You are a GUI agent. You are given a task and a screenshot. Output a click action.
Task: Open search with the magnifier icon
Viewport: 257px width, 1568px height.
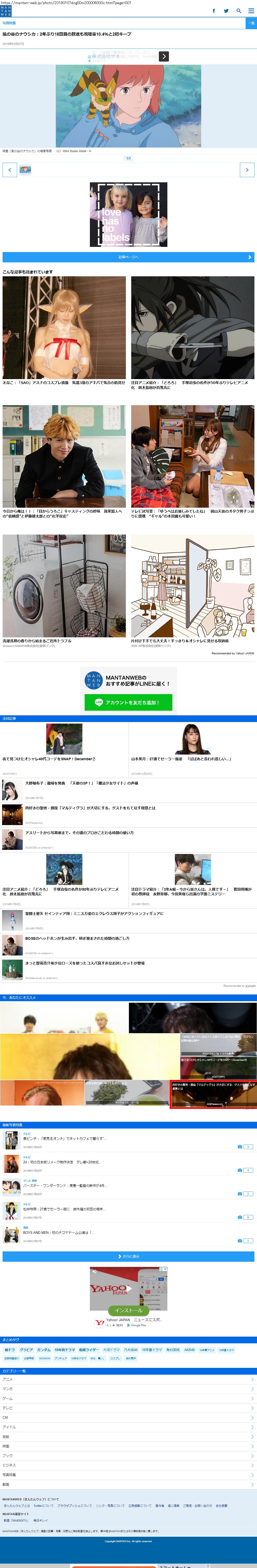238,11
